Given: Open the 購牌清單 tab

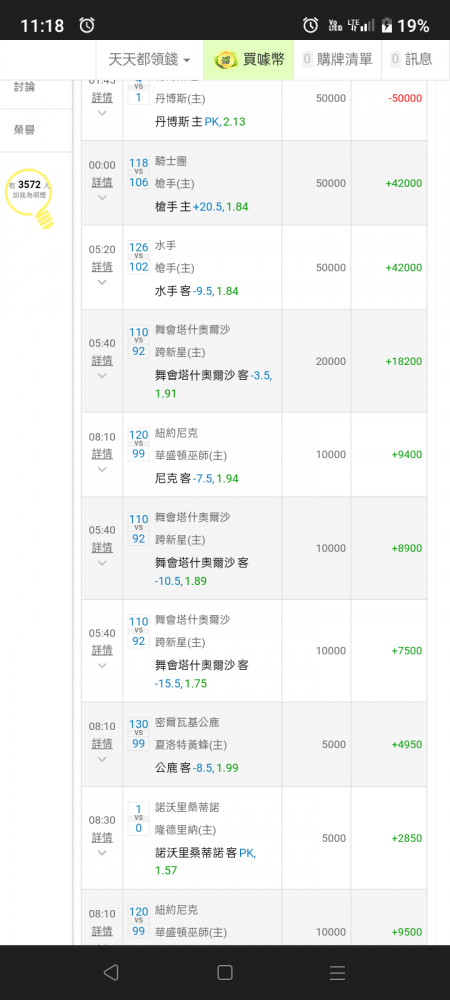Looking at the screenshot, I should 337,60.
